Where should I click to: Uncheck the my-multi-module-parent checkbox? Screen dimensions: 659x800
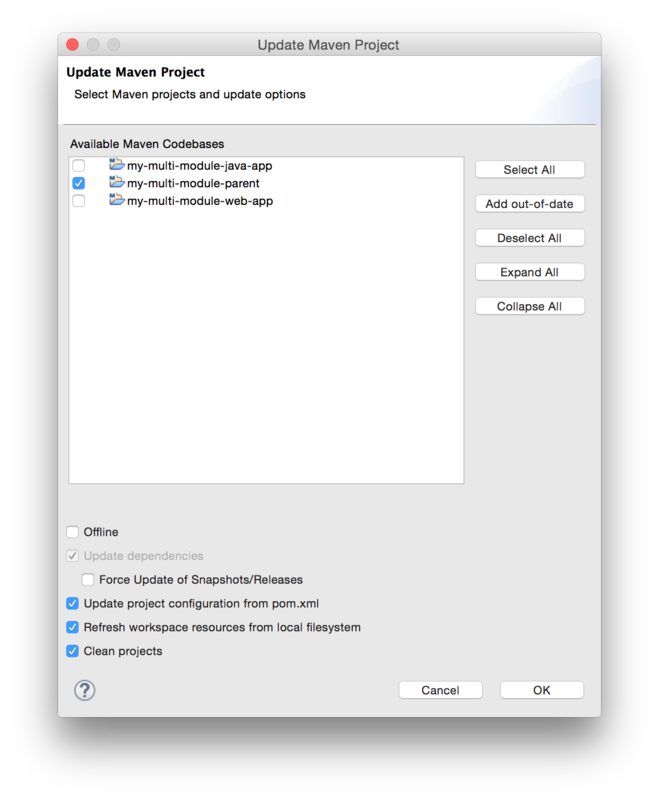[79, 183]
